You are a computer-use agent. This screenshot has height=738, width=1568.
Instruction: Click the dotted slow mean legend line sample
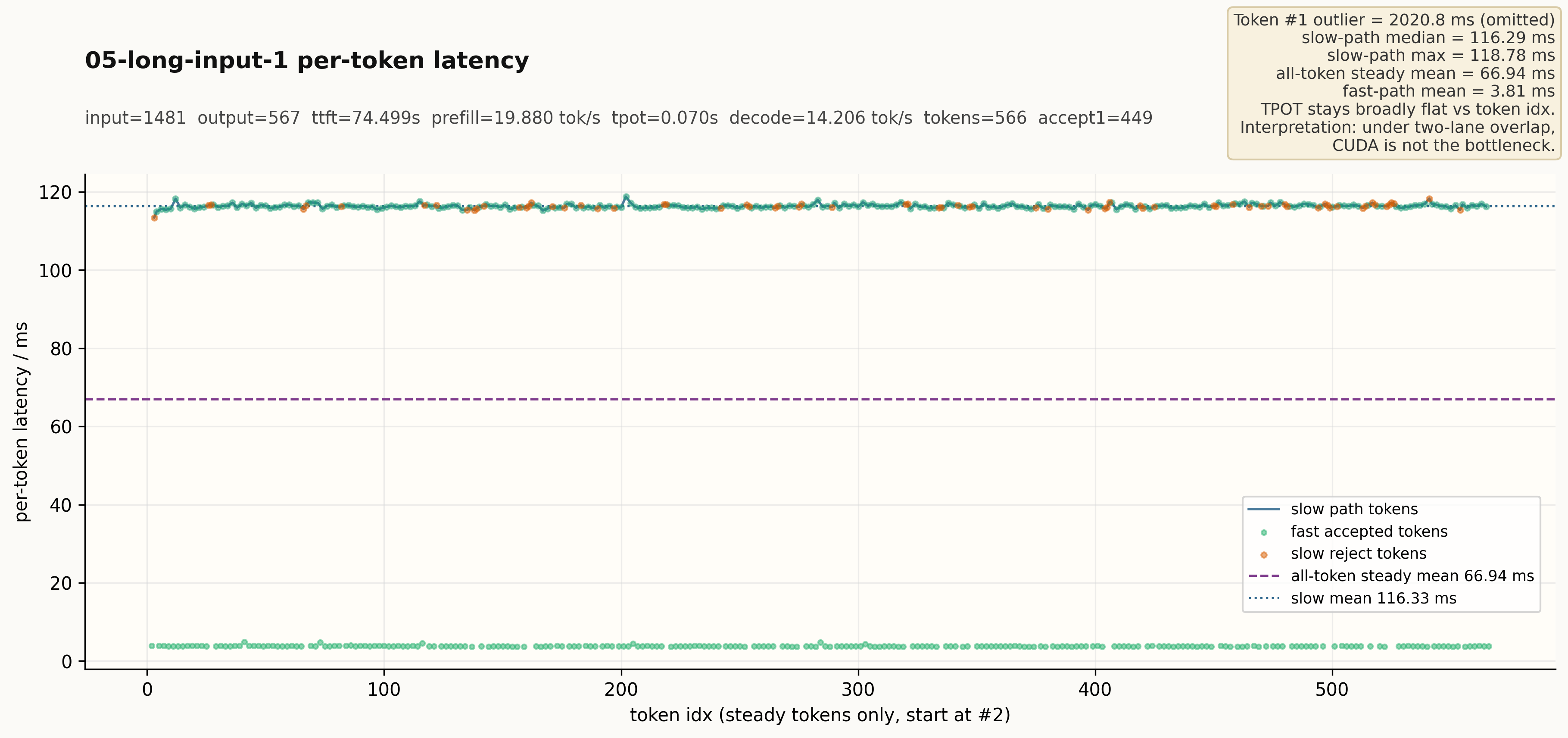[1264, 599]
